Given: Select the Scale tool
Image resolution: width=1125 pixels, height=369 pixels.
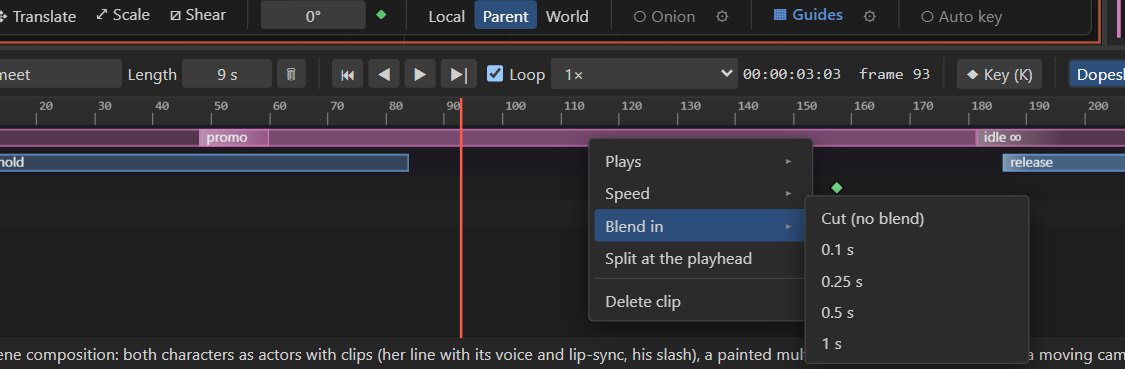Looking at the screenshot, I should [123, 15].
